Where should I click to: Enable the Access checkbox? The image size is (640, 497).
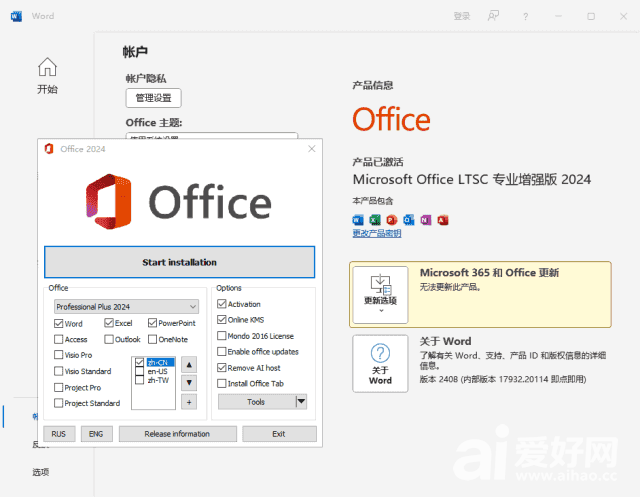coord(58,339)
